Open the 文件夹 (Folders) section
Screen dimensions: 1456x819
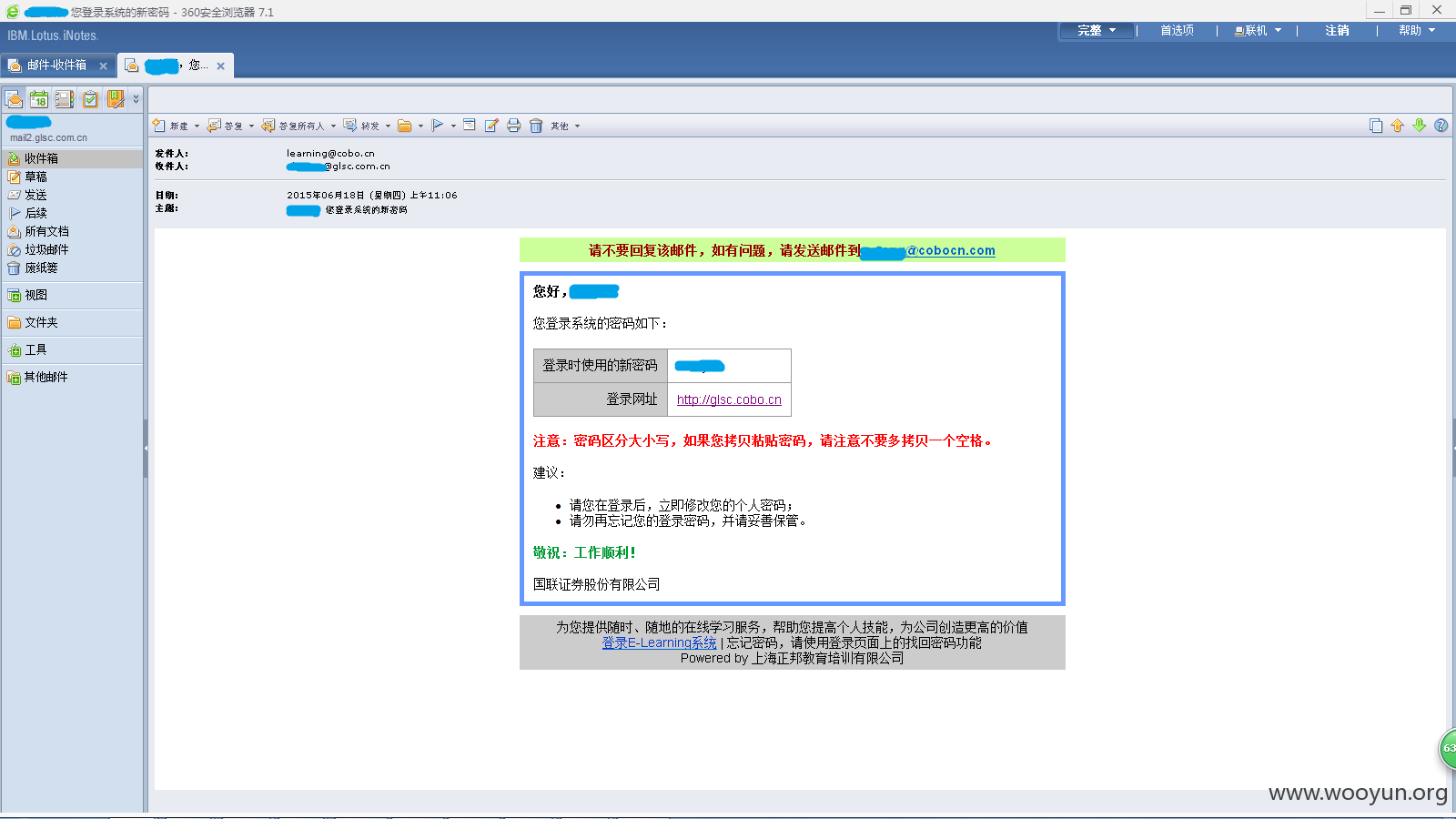(72, 322)
